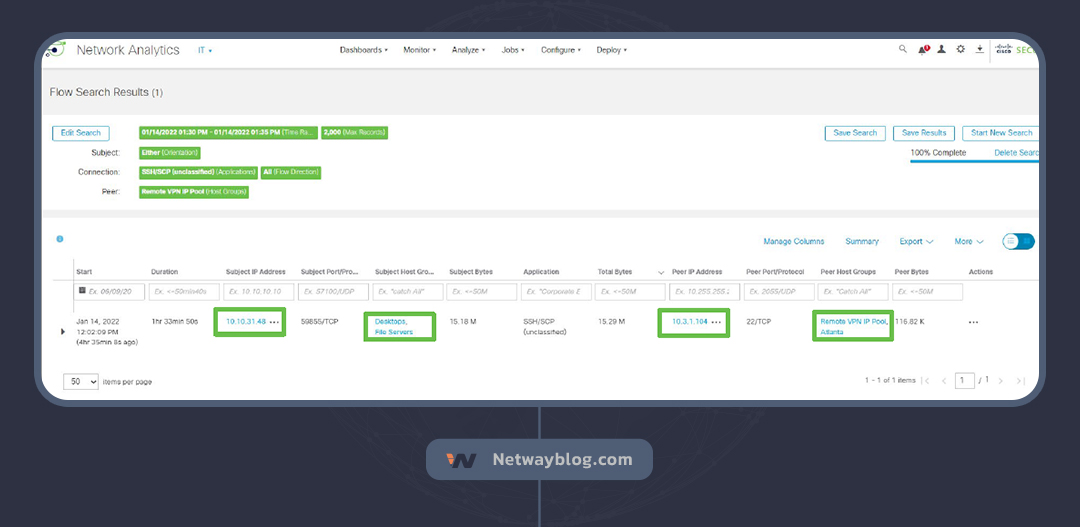Expand the Export dropdown
The image size is (1080, 527).
point(916,241)
